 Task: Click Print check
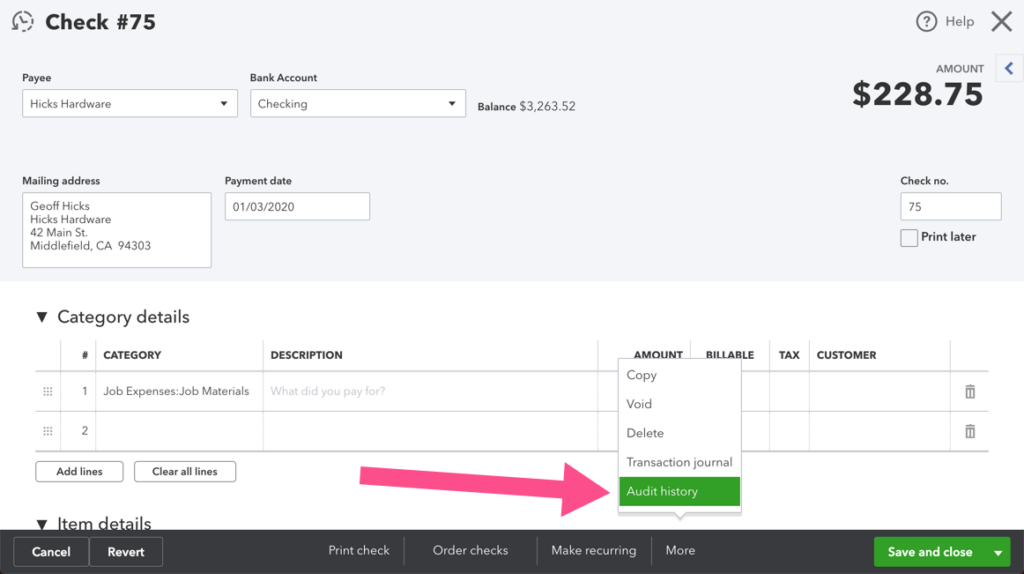click(359, 550)
